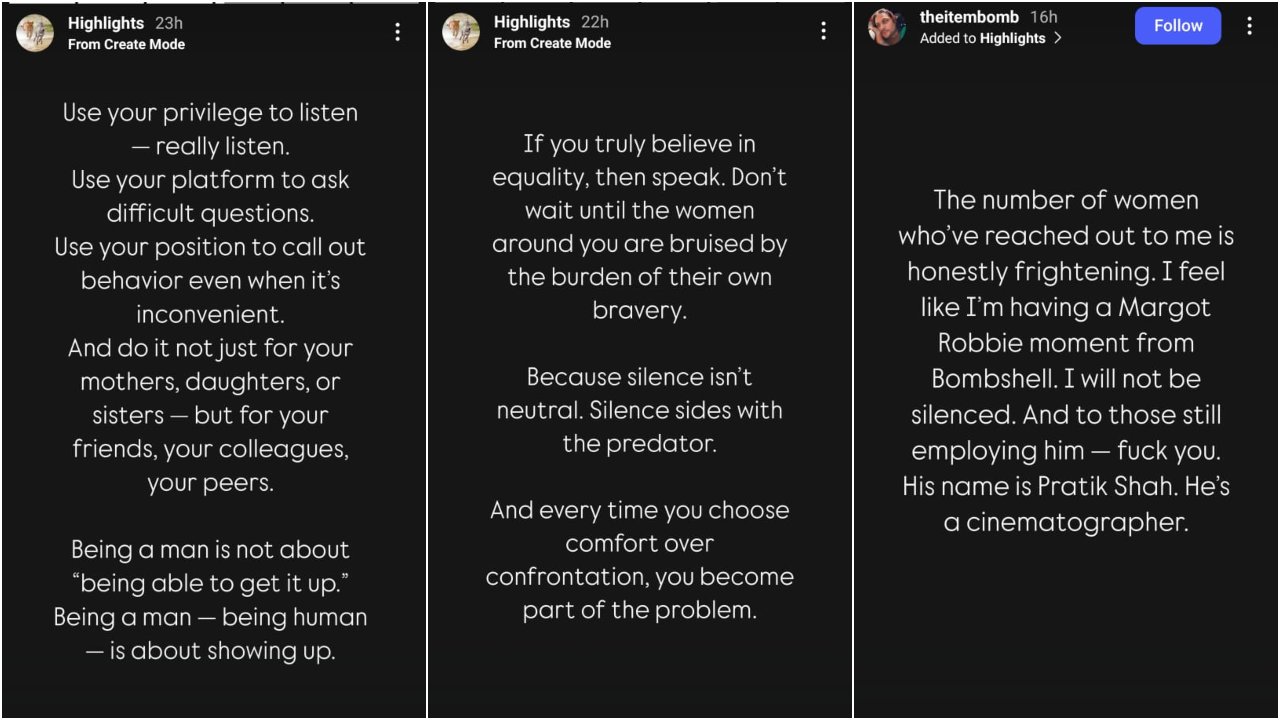Viewport: 1280px width, 720px height.
Task: Open the theitembomb username link
Action: tap(969, 17)
